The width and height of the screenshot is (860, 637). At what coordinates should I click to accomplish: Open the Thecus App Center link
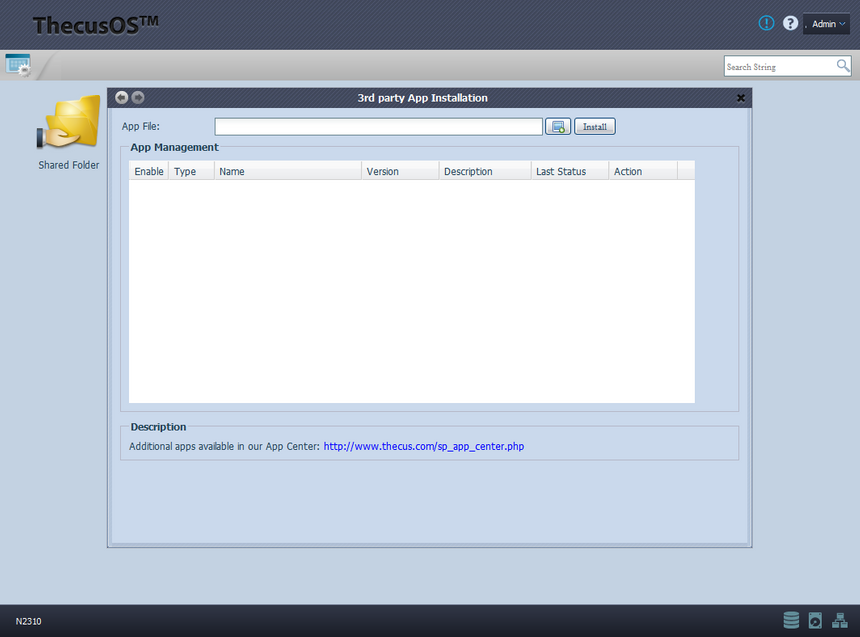coord(423,446)
